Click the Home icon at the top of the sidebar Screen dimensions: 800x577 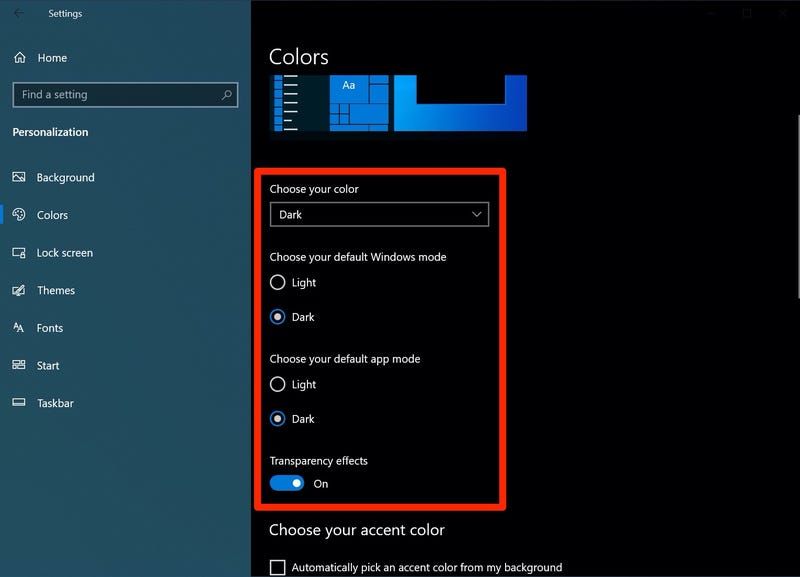[x=18, y=57]
